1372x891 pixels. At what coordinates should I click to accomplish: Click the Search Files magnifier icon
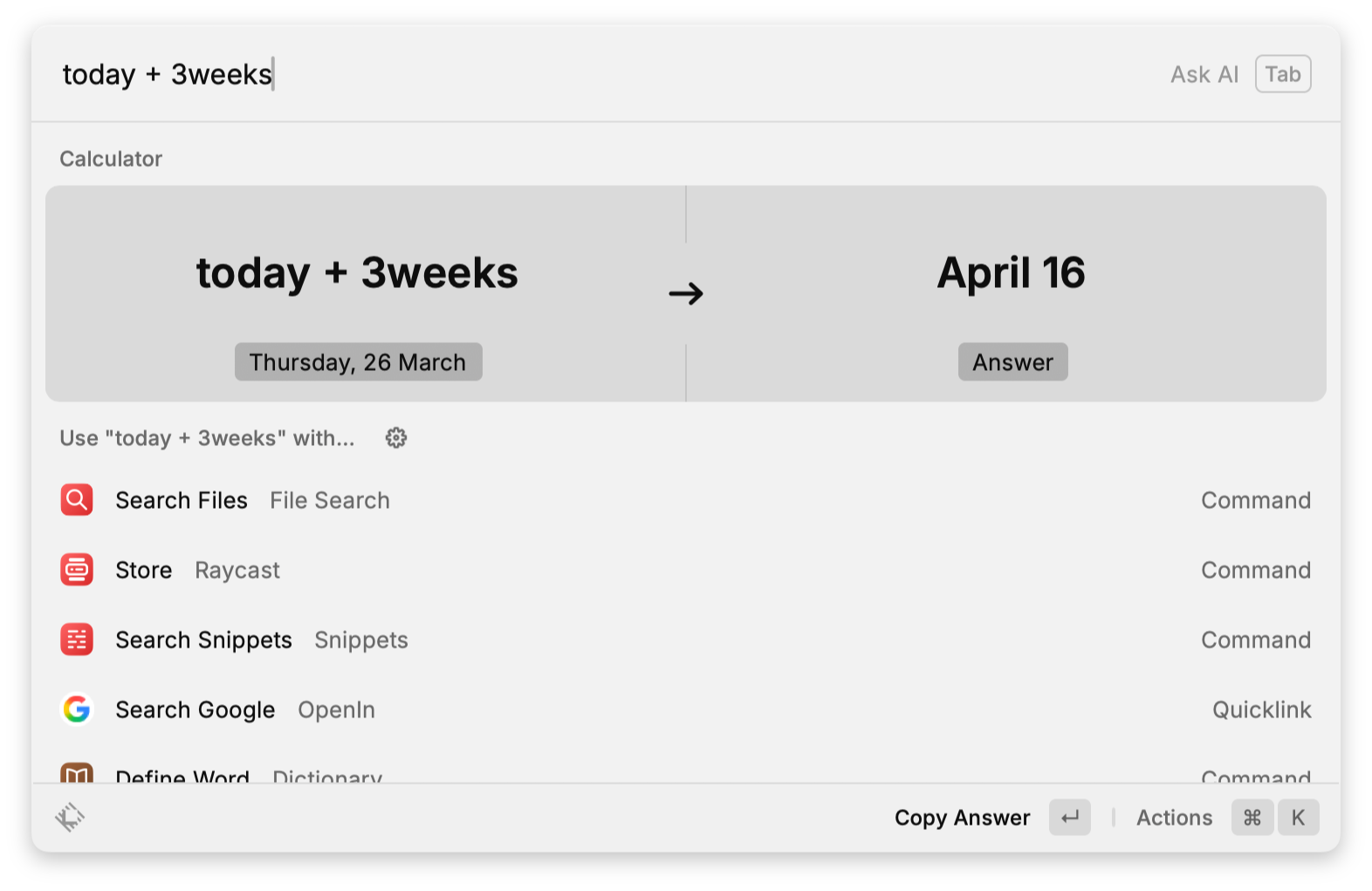pos(77,500)
